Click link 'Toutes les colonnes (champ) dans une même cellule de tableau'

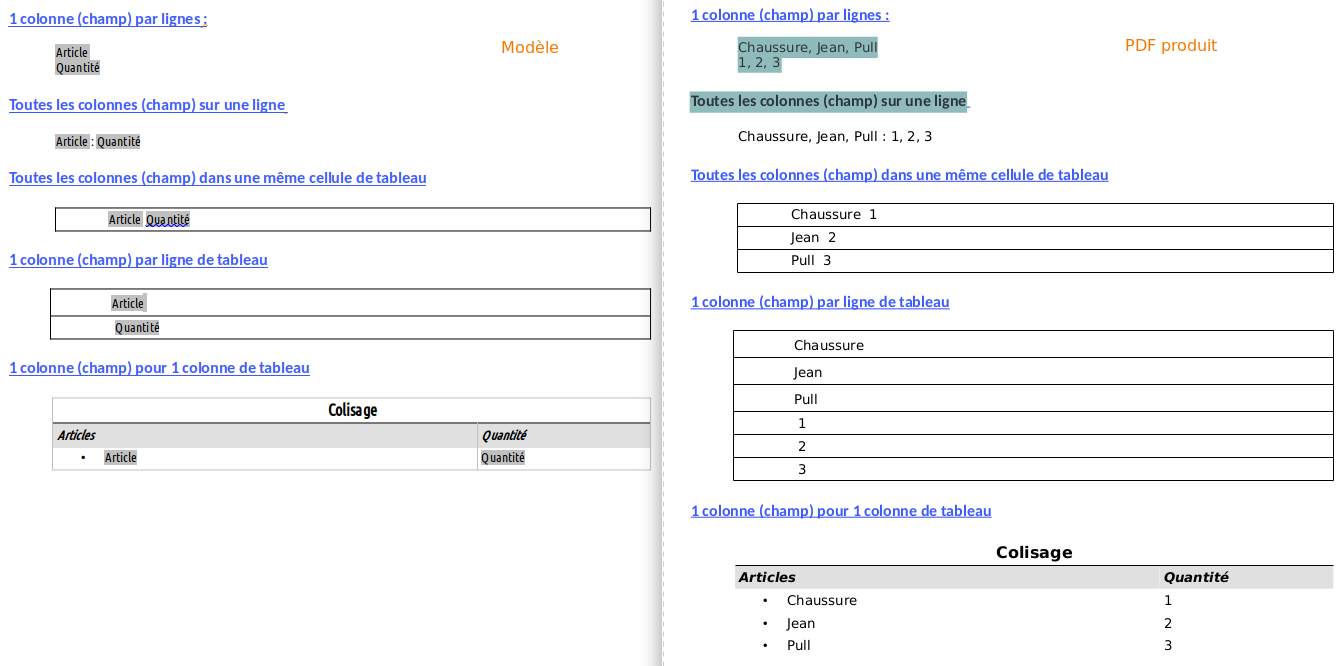click(217, 178)
